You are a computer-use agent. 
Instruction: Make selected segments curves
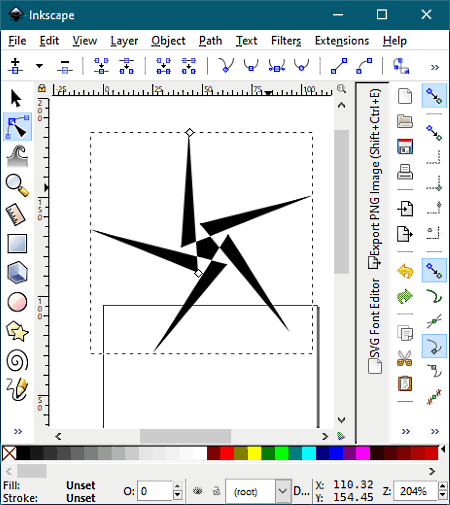364,66
